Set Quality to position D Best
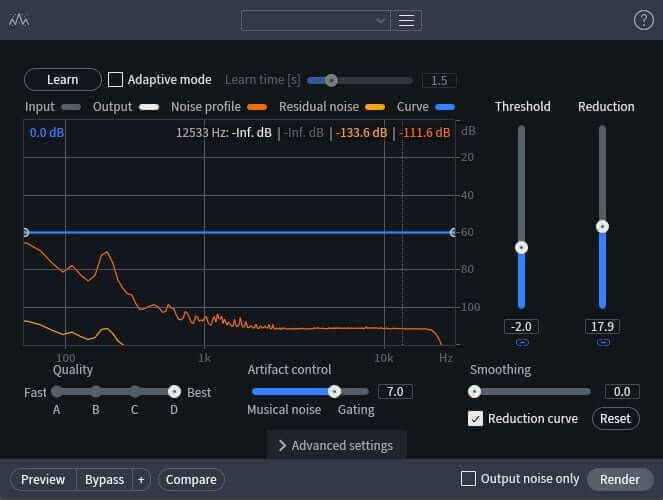663x500 pixels. coord(174,392)
